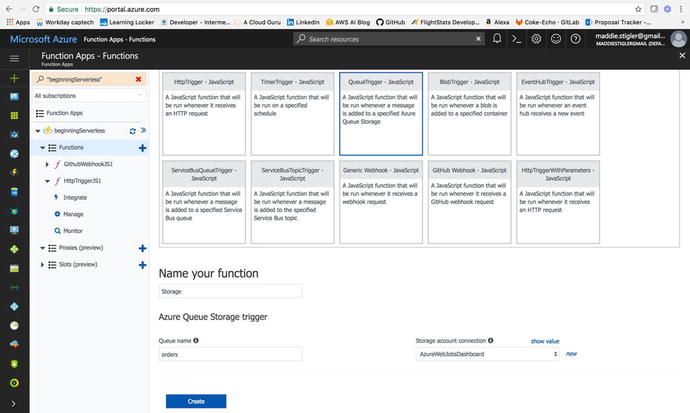Open Storage account connection dropdown
This screenshot has width=690, height=413.
[487, 354]
